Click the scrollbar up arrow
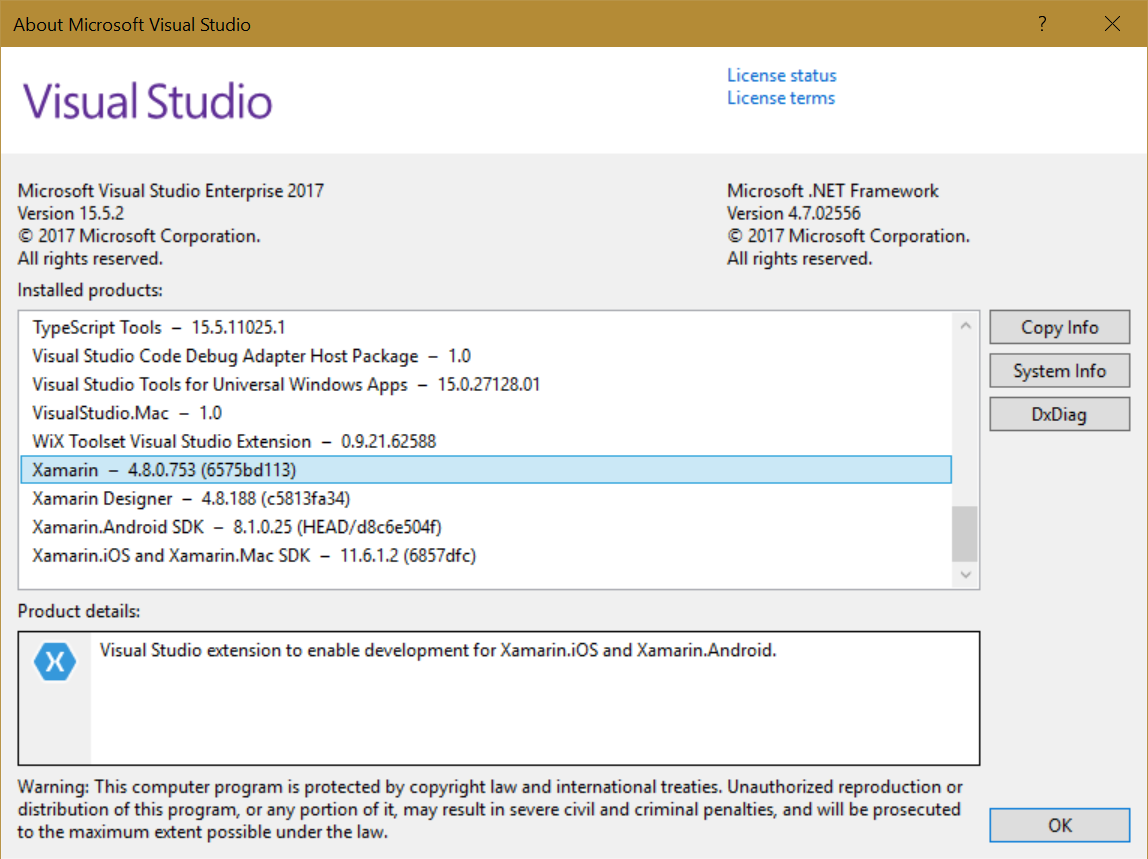 click(964, 324)
